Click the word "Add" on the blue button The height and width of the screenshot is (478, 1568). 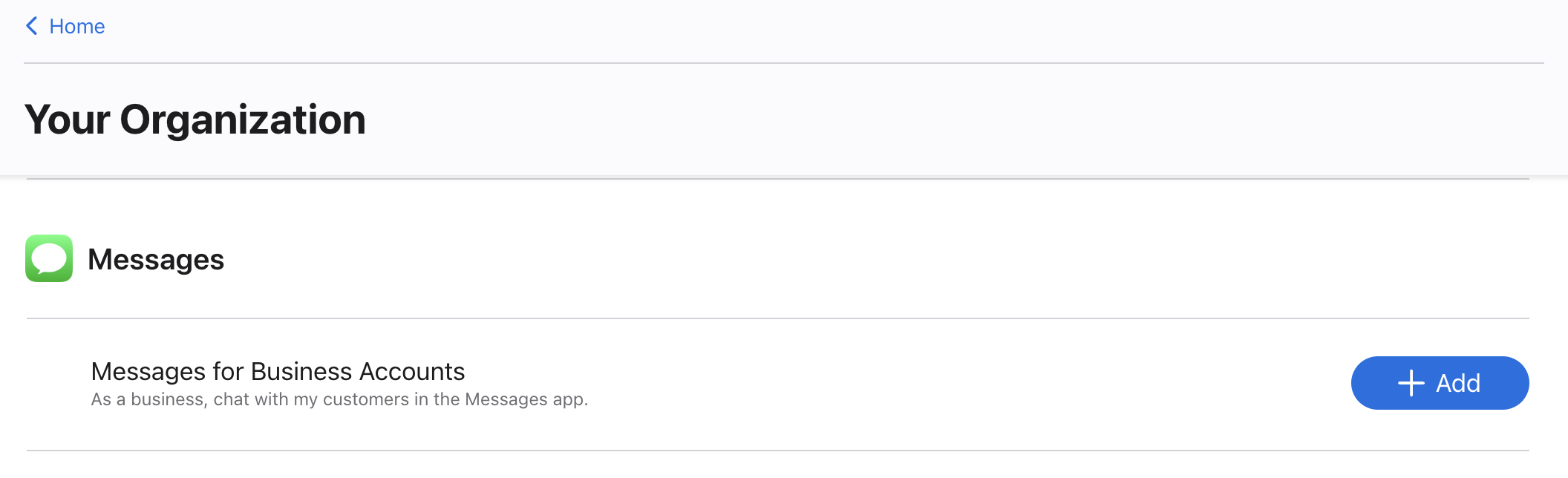click(1458, 383)
